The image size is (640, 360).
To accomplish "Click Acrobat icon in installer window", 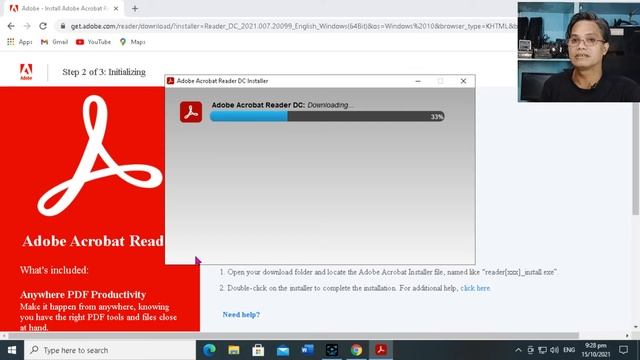I will (x=191, y=112).
